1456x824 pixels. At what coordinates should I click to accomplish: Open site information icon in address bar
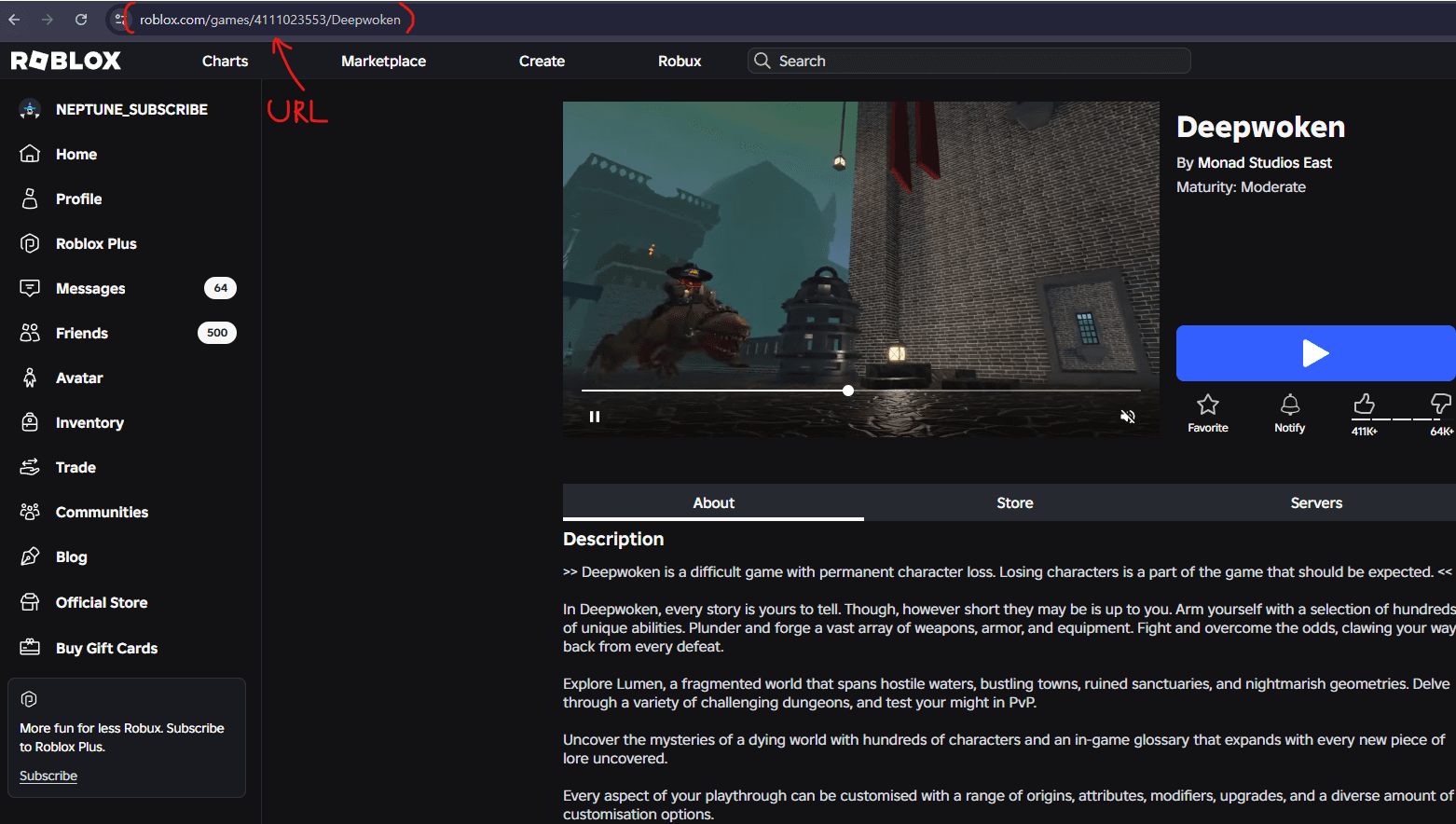119,20
